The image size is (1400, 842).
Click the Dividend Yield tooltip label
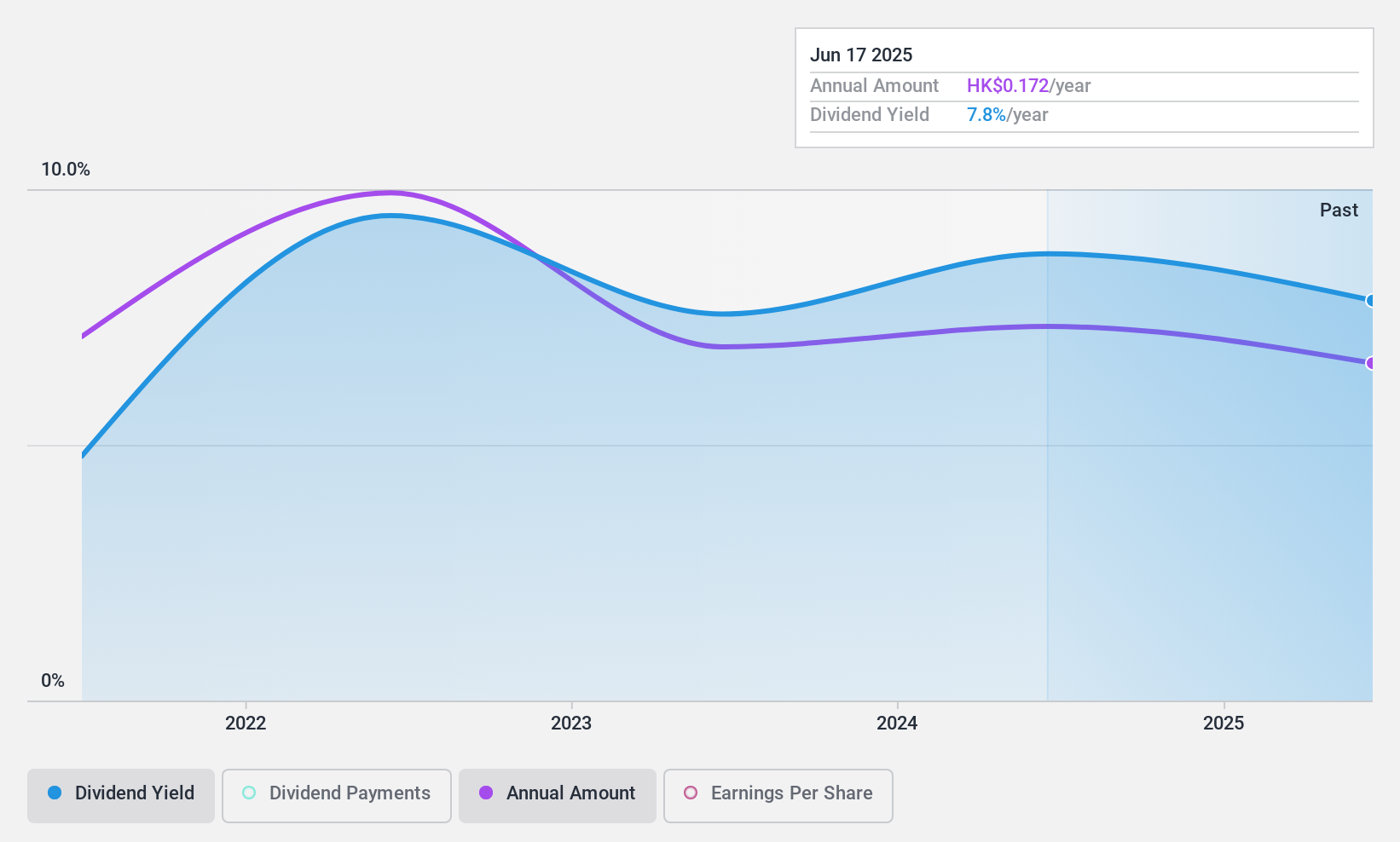pyautogui.click(x=870, y=115)
